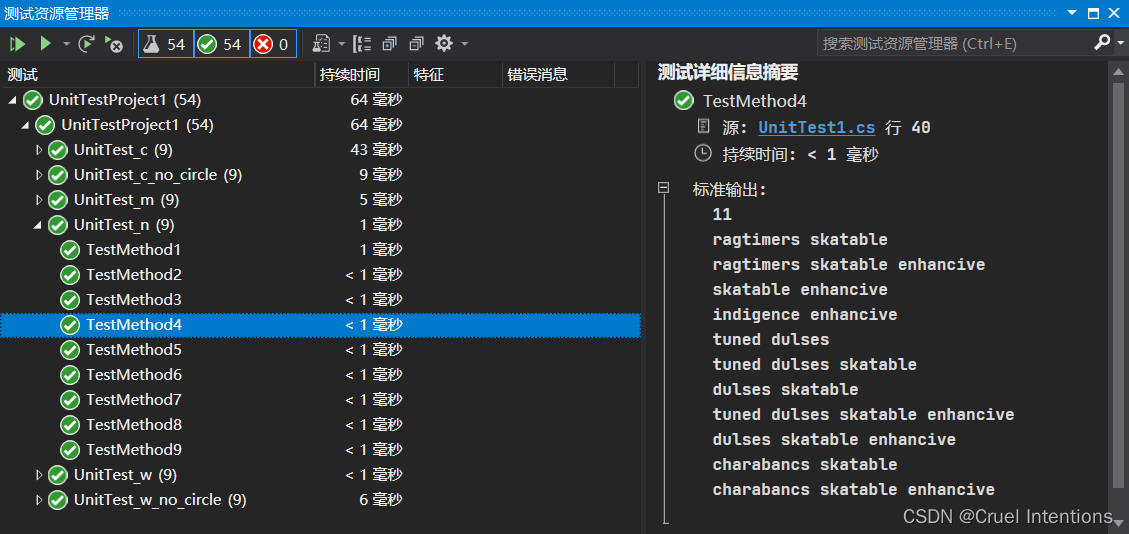Open the playlist dropdown arrow
Image resolution: width=1129 pixels, height=534 pixels.
click(341, 44)
